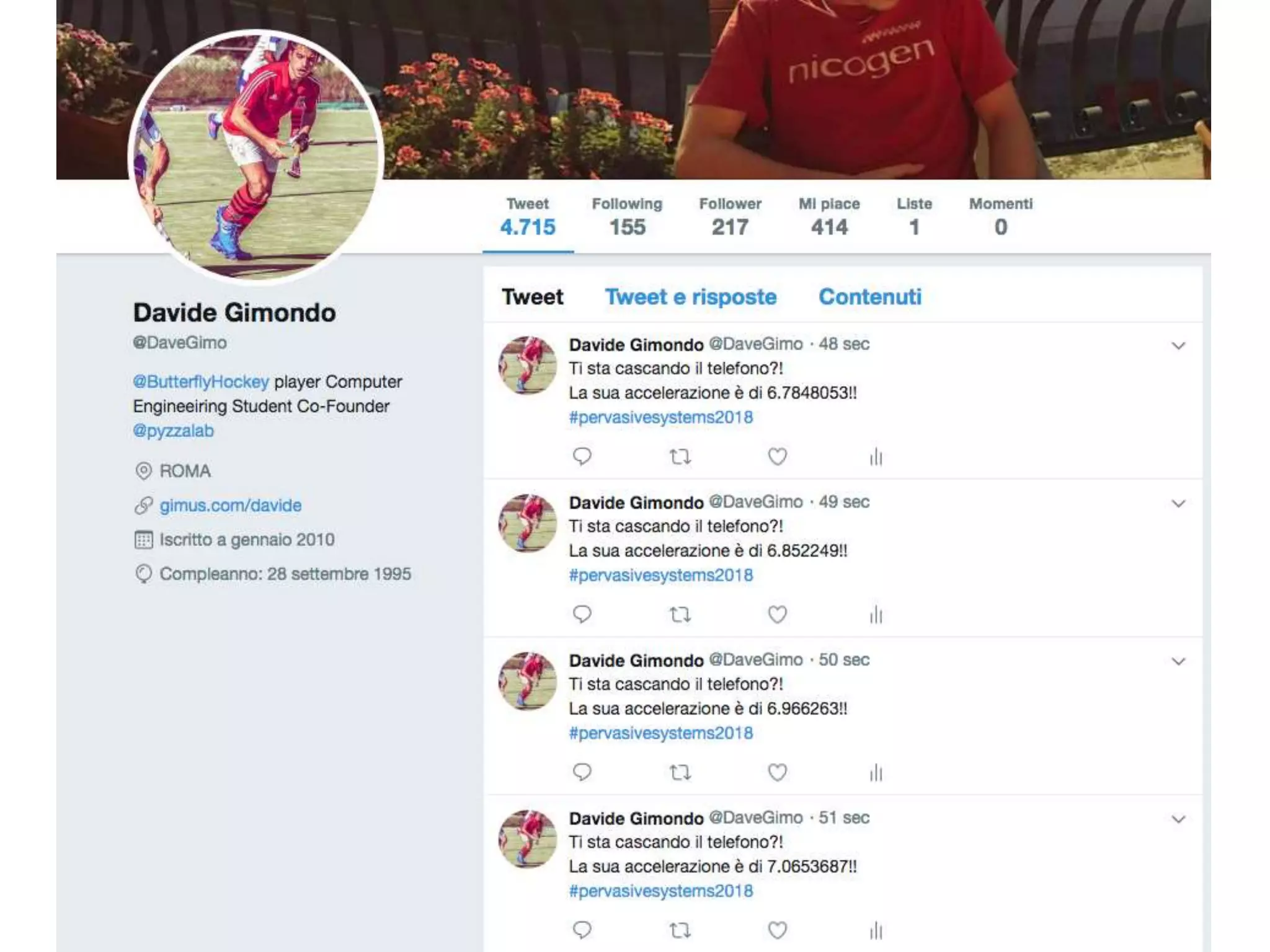Open analytics for the 51 sec tweet
1270x952 pixels.
pyautogui.click(x=876, y=930)
